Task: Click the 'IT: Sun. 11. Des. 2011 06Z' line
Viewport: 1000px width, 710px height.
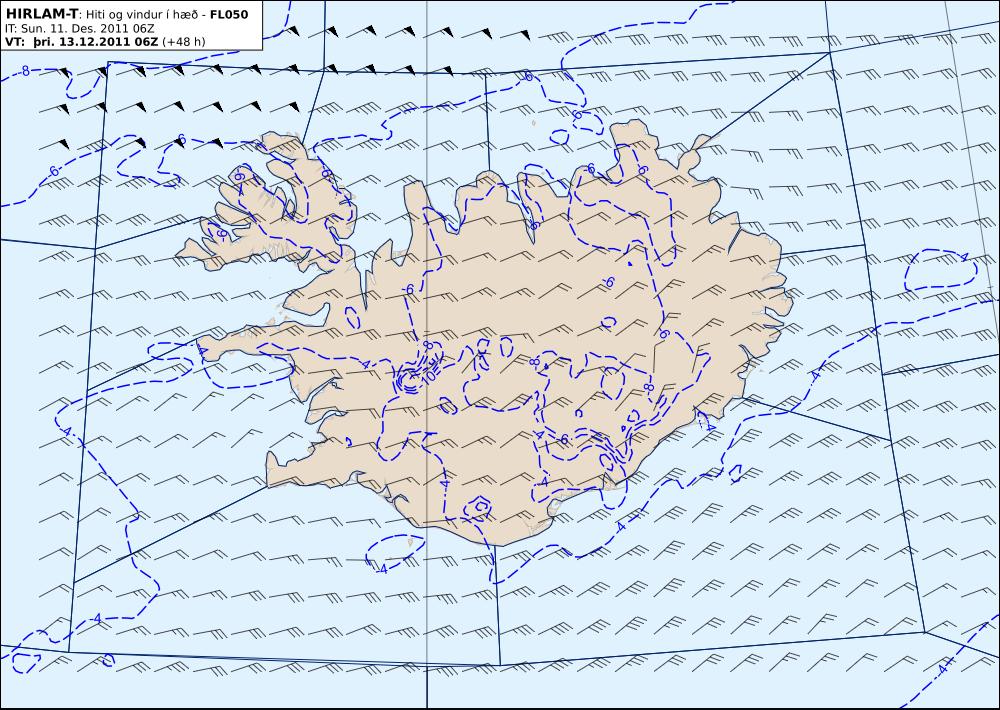Action: point(80,29)
